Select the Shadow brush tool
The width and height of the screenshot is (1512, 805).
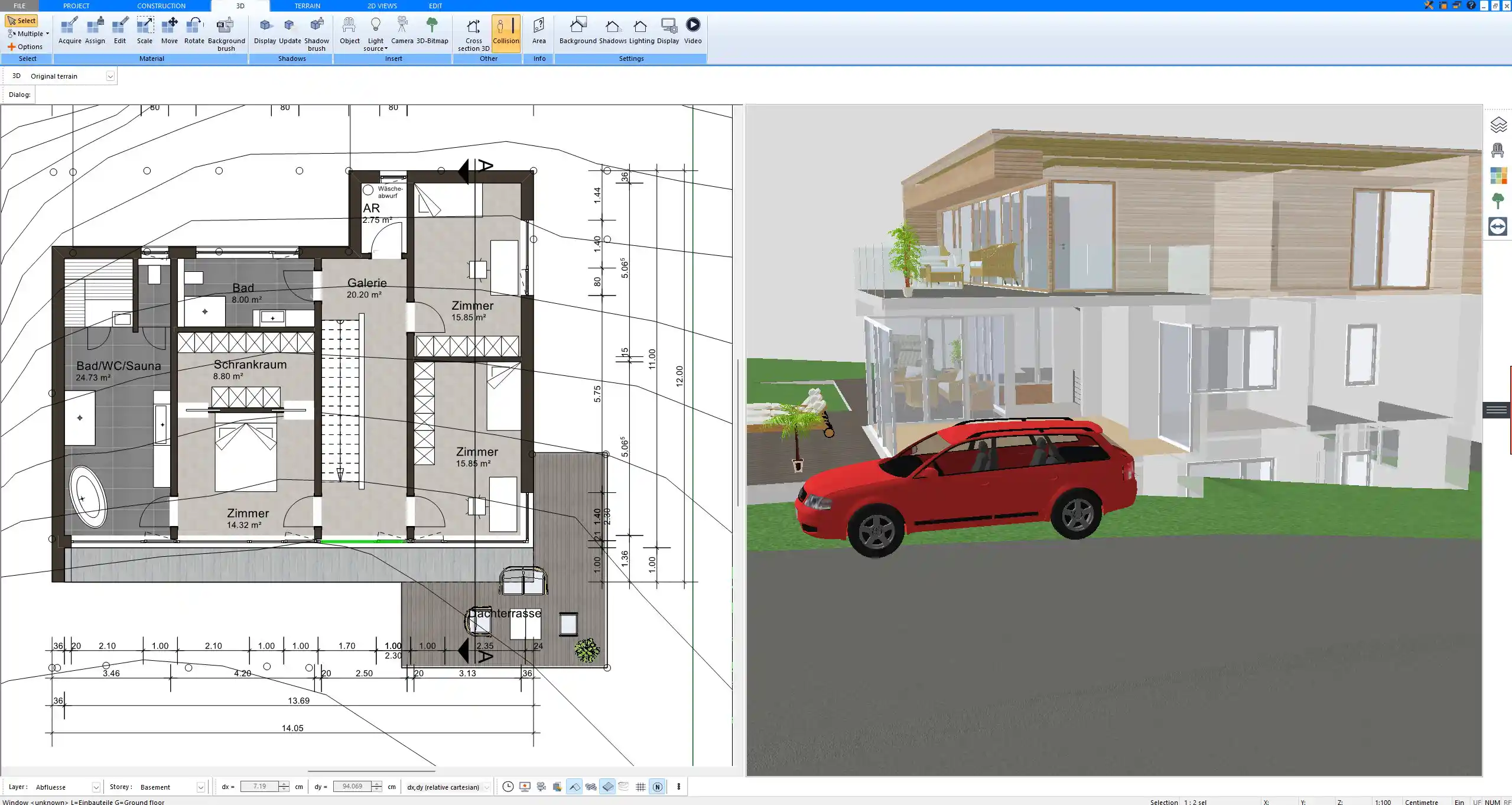[x=317, y=34]
